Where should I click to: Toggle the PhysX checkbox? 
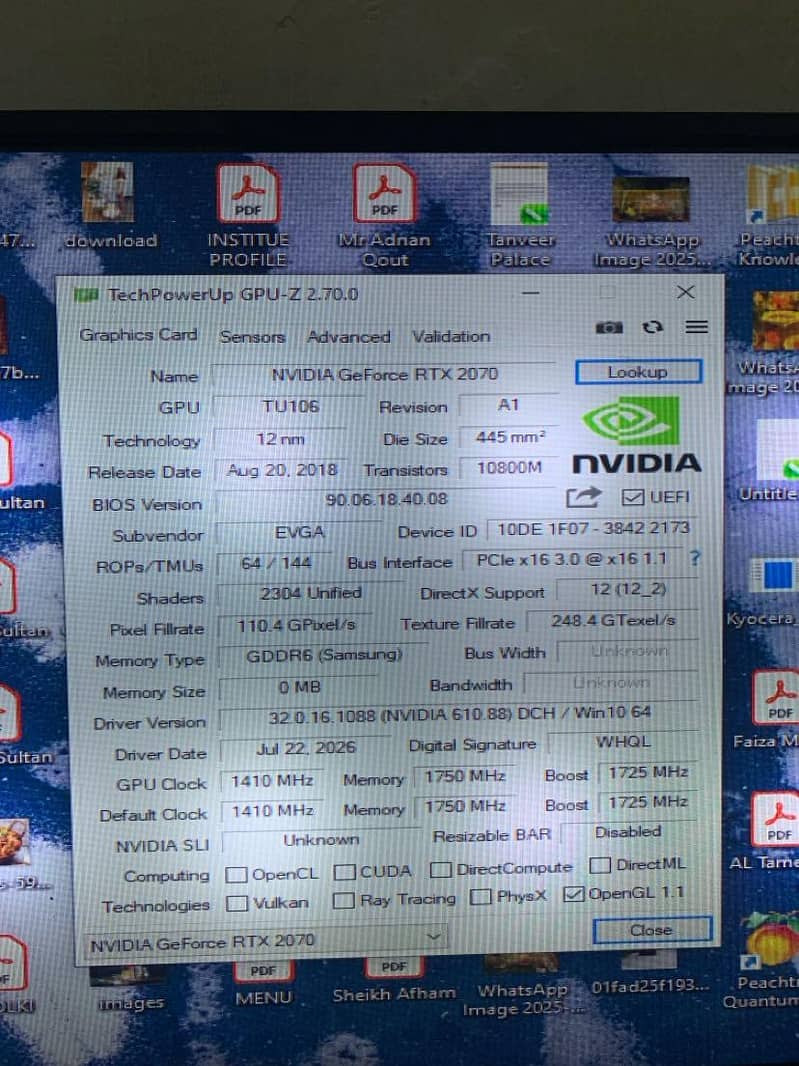[480, 897]
